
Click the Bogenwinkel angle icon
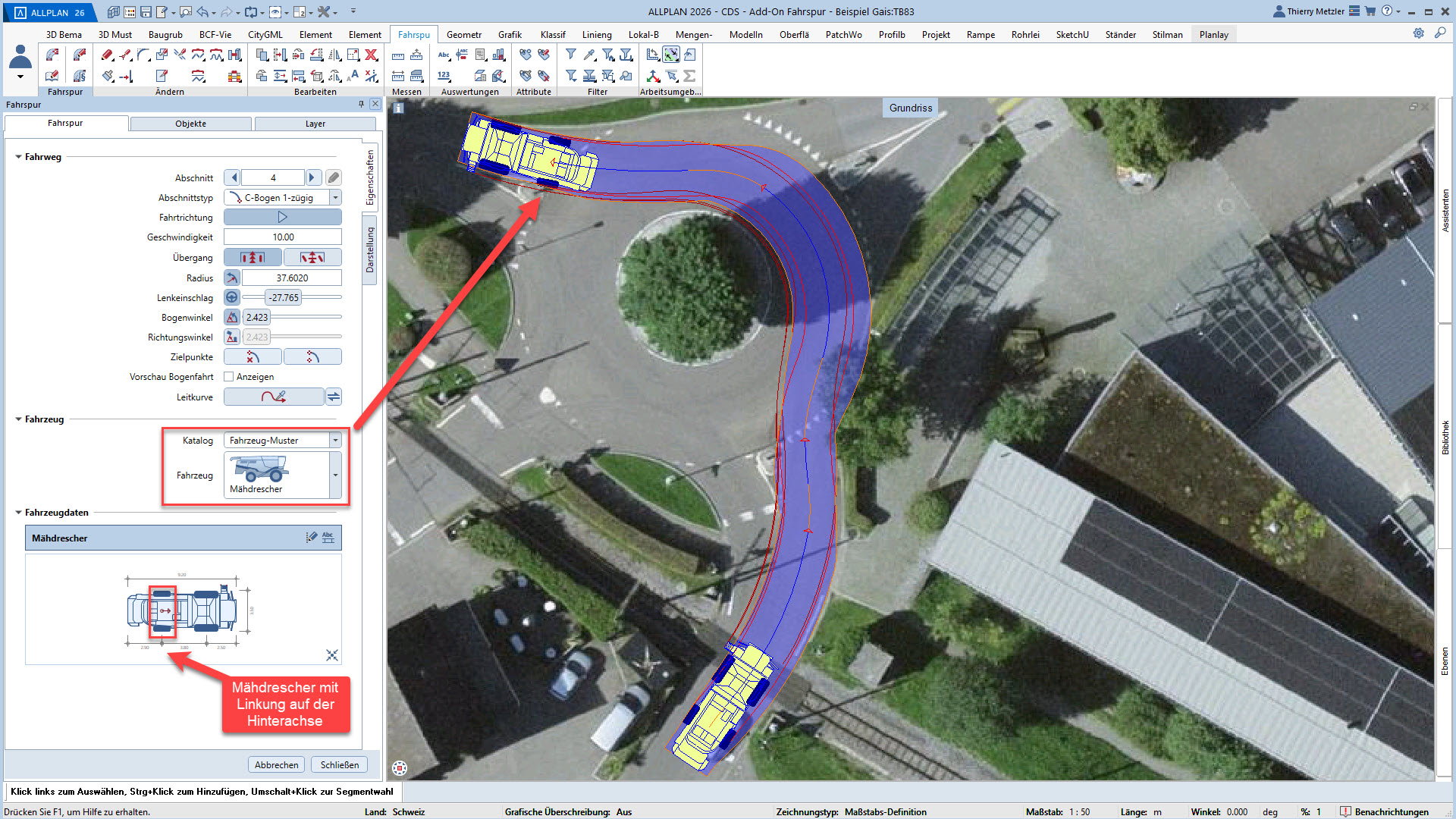tap(232, 317)
